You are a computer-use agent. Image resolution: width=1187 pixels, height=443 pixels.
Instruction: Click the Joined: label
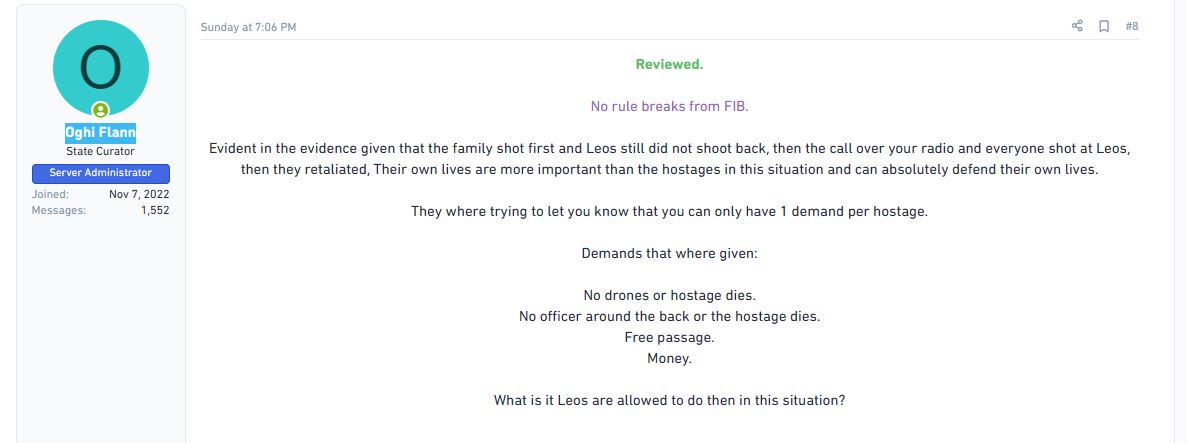coord(50,194)
